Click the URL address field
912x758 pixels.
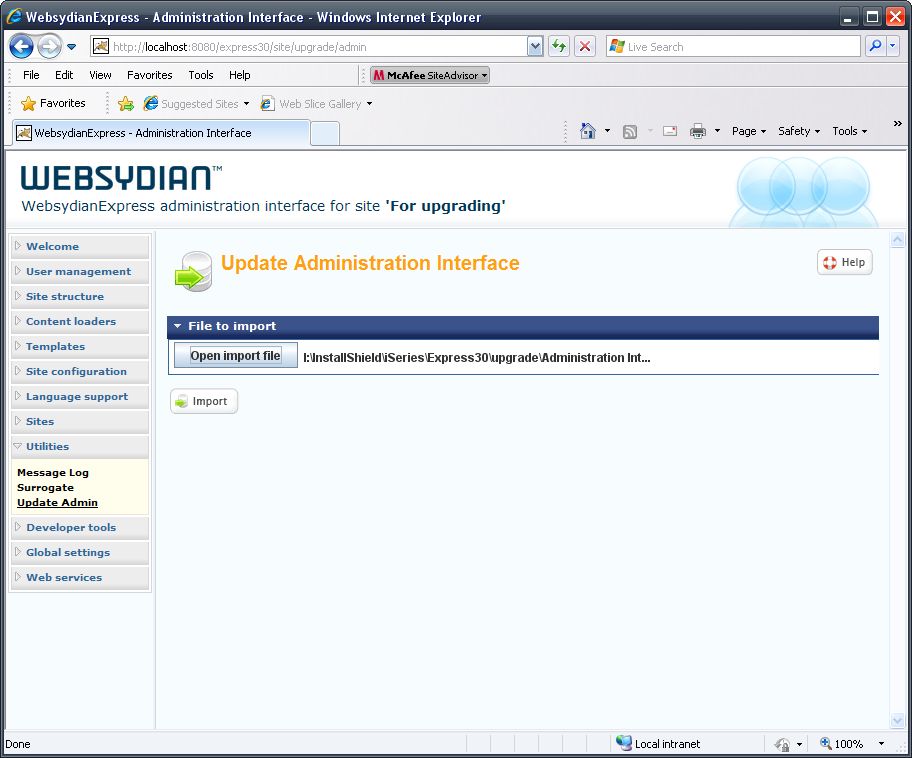click(x=317, y=47)
